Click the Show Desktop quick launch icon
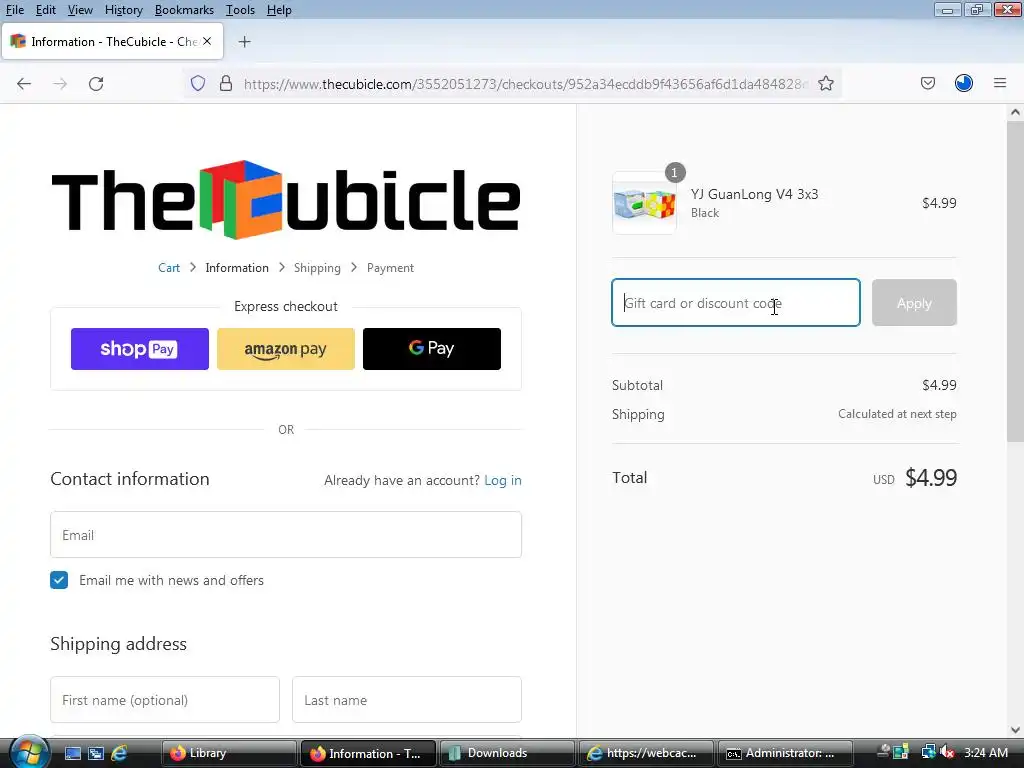The width and height of the screenshot is (1024, 768). click(72, 753)
